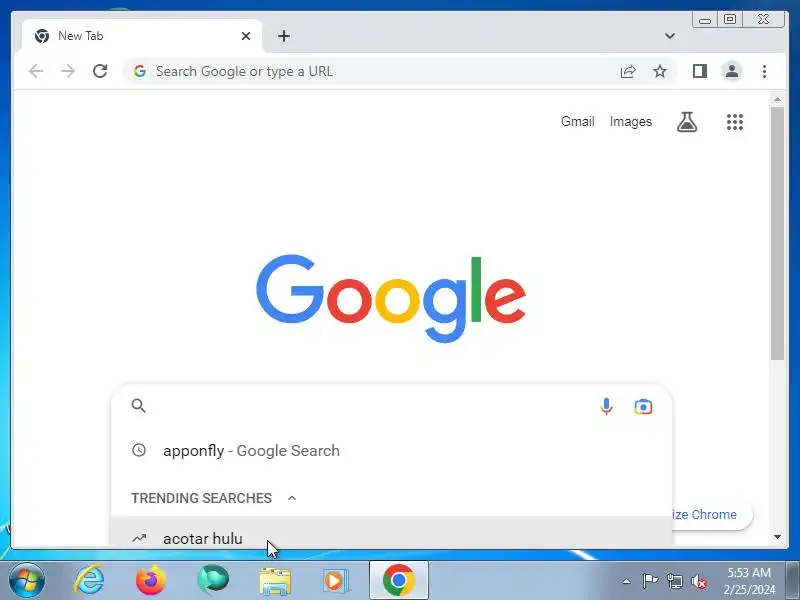Launch Firefox from the taskbar
Screen dimensions: 800x600
[x=151, y=580]
